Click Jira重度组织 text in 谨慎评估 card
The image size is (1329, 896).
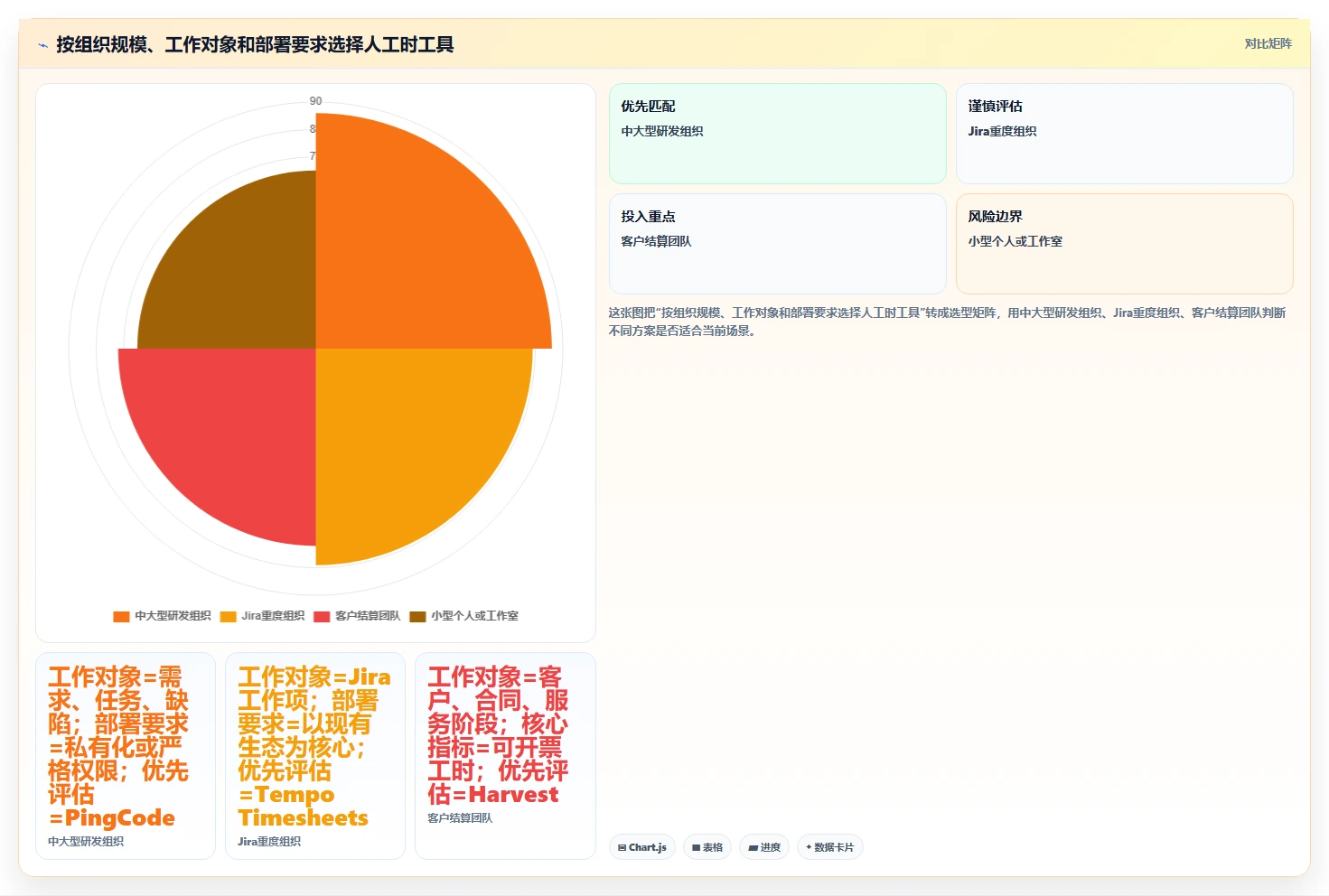[1002, 132]
